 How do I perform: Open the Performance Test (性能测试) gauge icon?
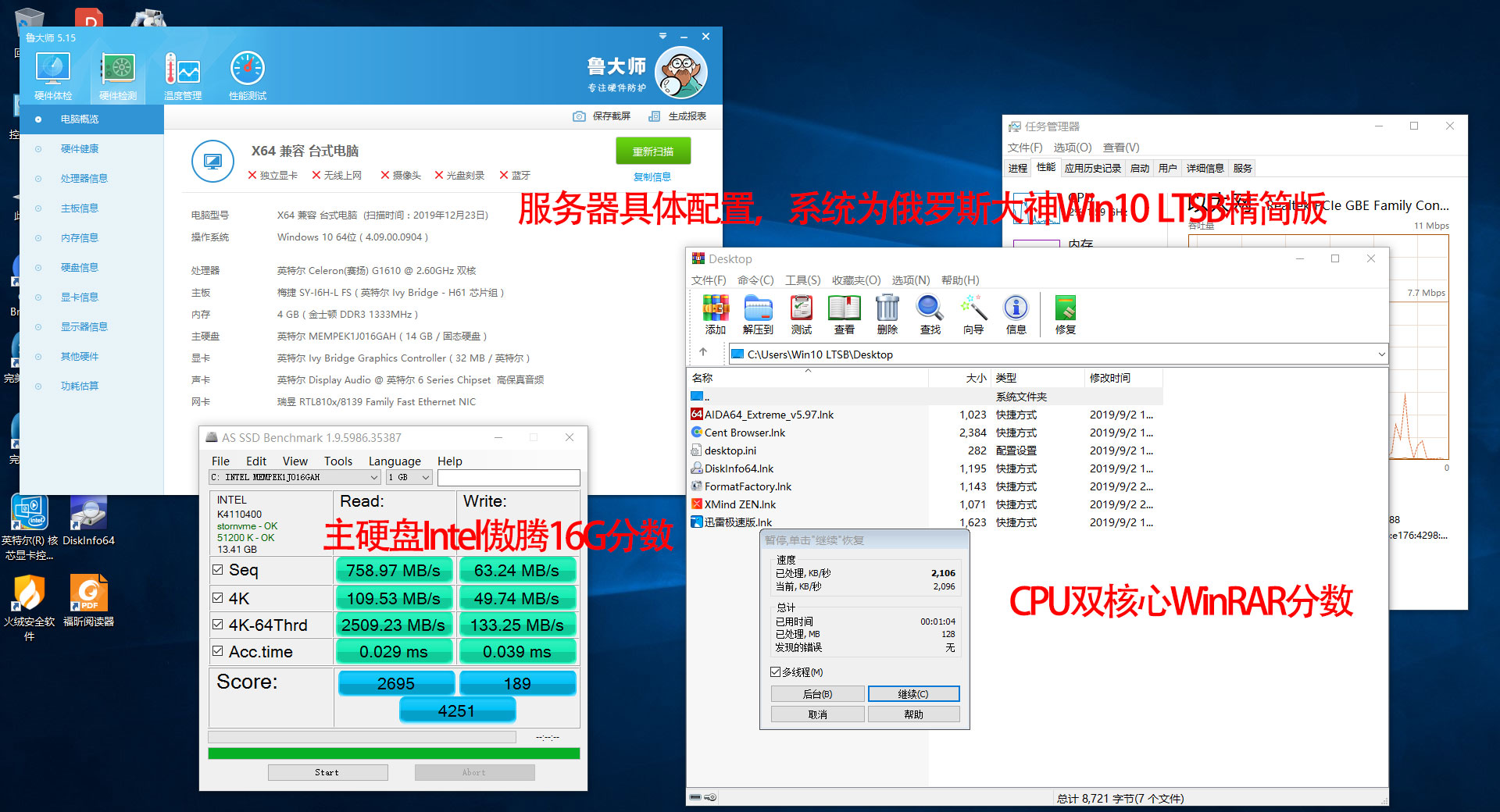point(248,75)
